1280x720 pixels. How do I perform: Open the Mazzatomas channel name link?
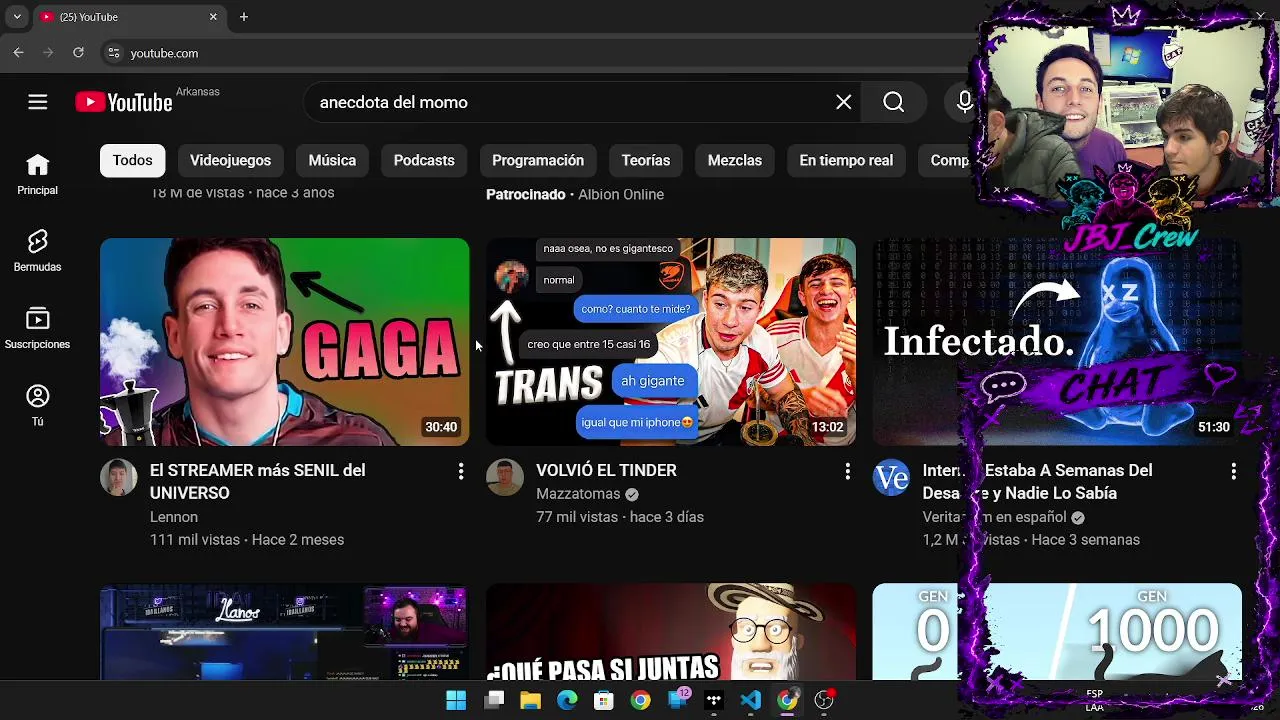click(578, 494)
